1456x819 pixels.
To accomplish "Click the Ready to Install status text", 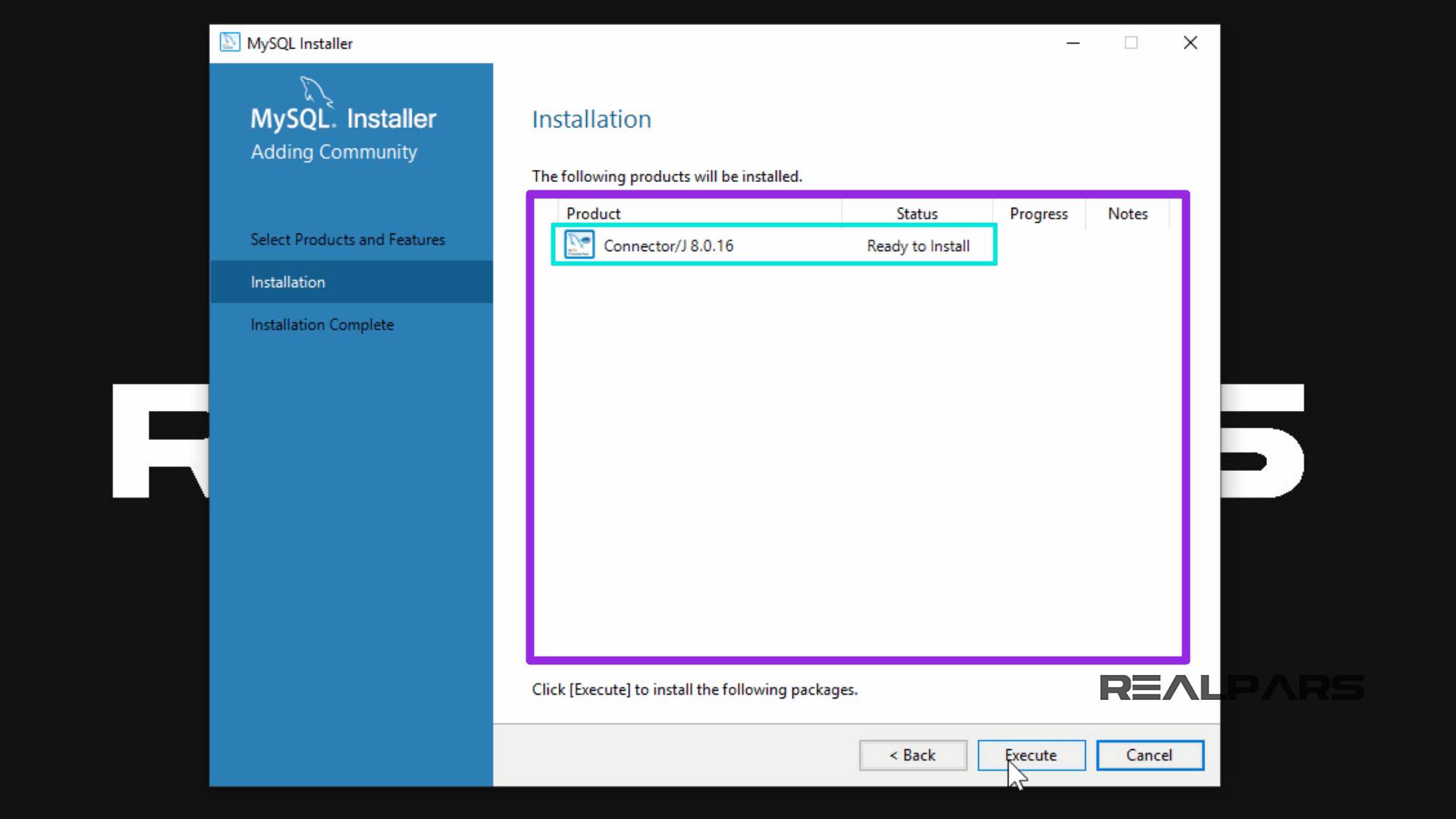I will pos(918,246).
